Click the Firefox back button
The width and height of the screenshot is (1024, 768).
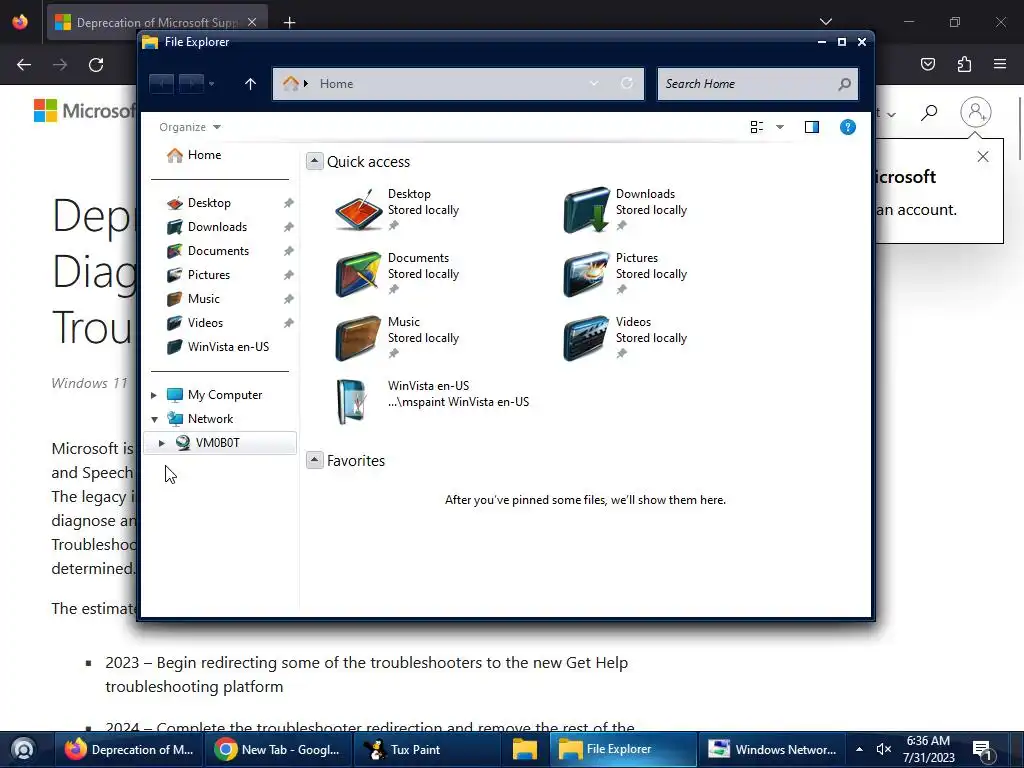tap(24, 65)
